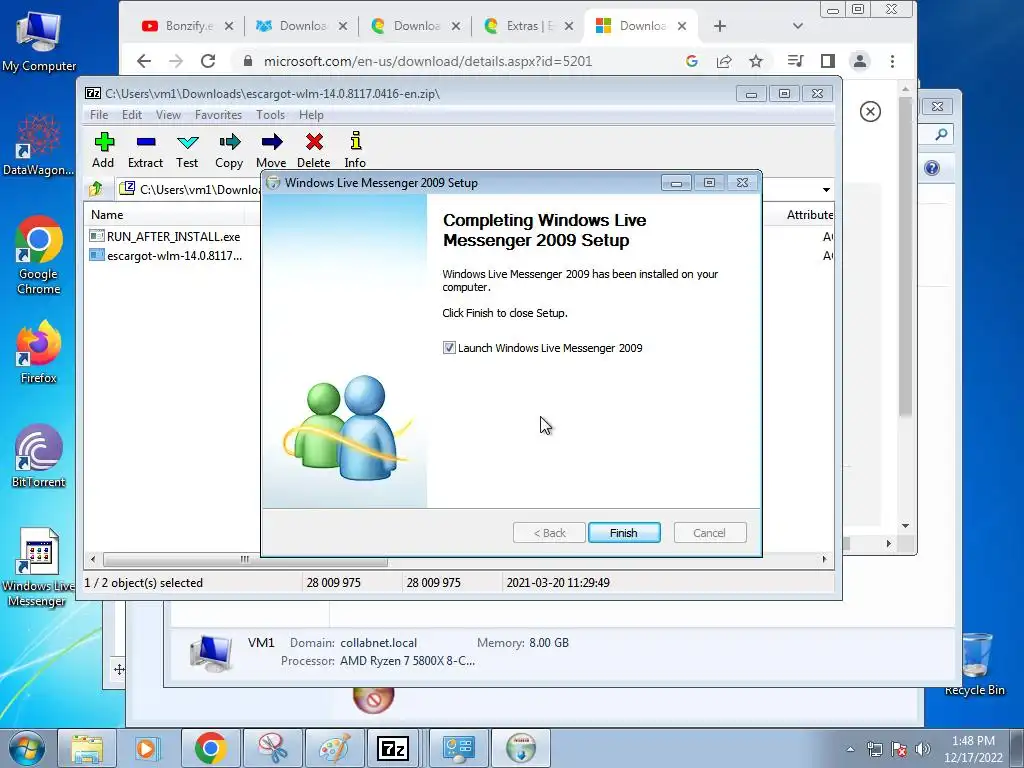1024x768 pixels.
Task: Launch DataWagon desktop shortcut
Action: pos(39,145)
